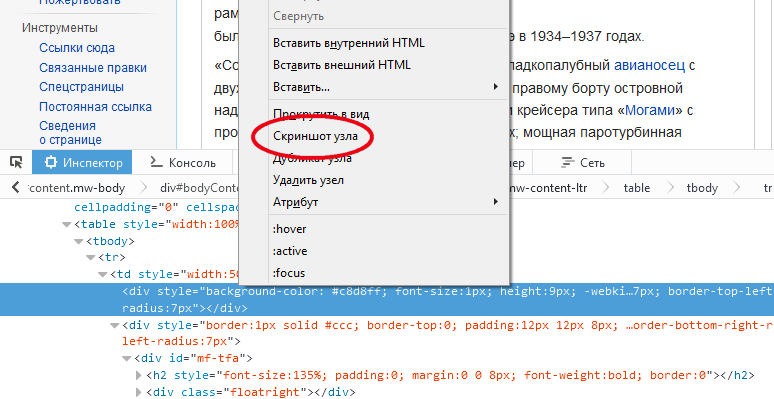Collapse div id mf-tfa node
This screenshot has width=774, height=399.
point(126,359)
